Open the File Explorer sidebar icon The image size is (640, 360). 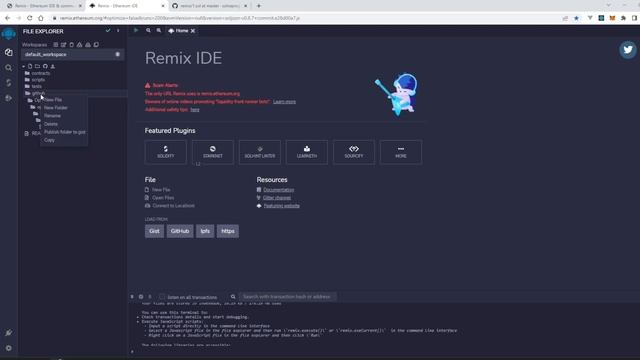click(x=9, y=53)
